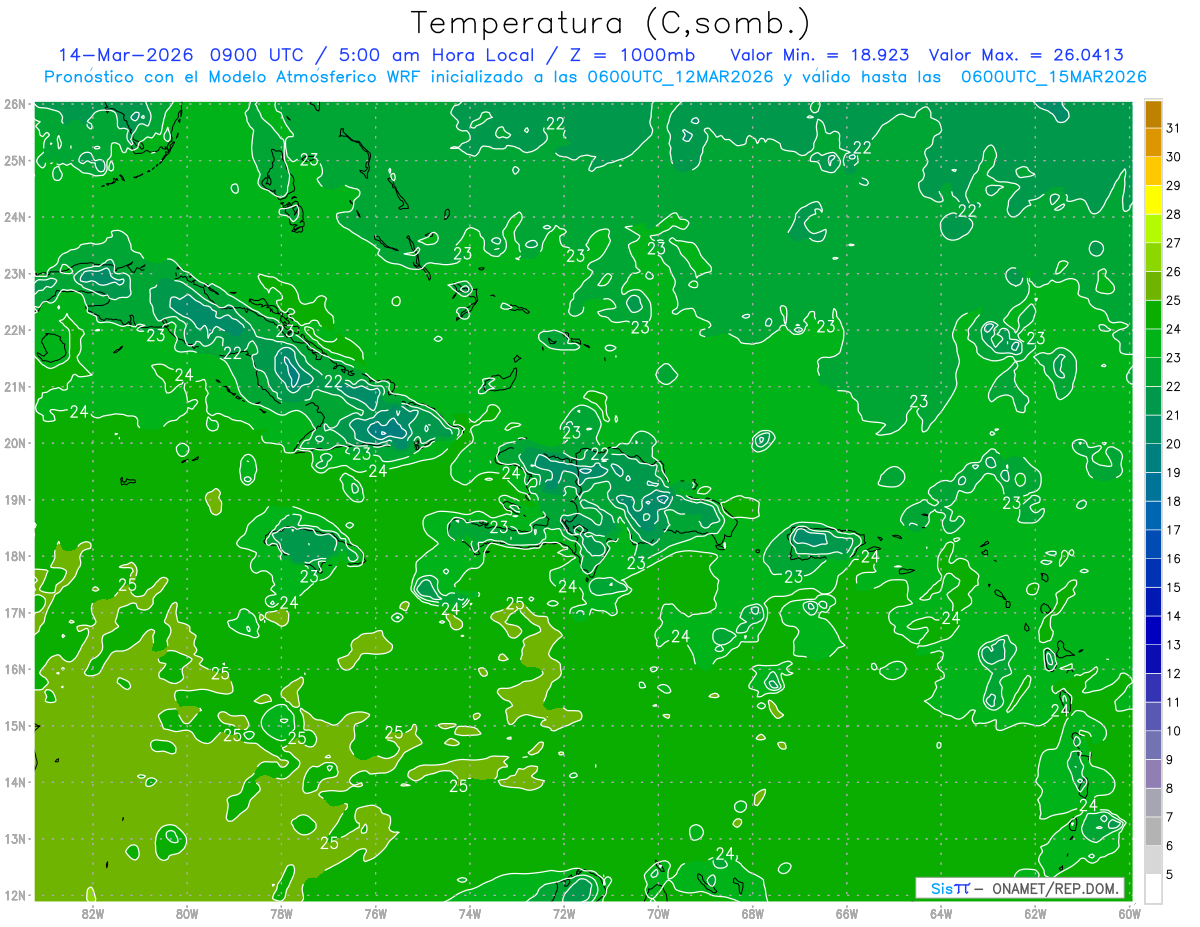Click the '21N' latitude axis label
The image size is (1200, 927).
15,386
